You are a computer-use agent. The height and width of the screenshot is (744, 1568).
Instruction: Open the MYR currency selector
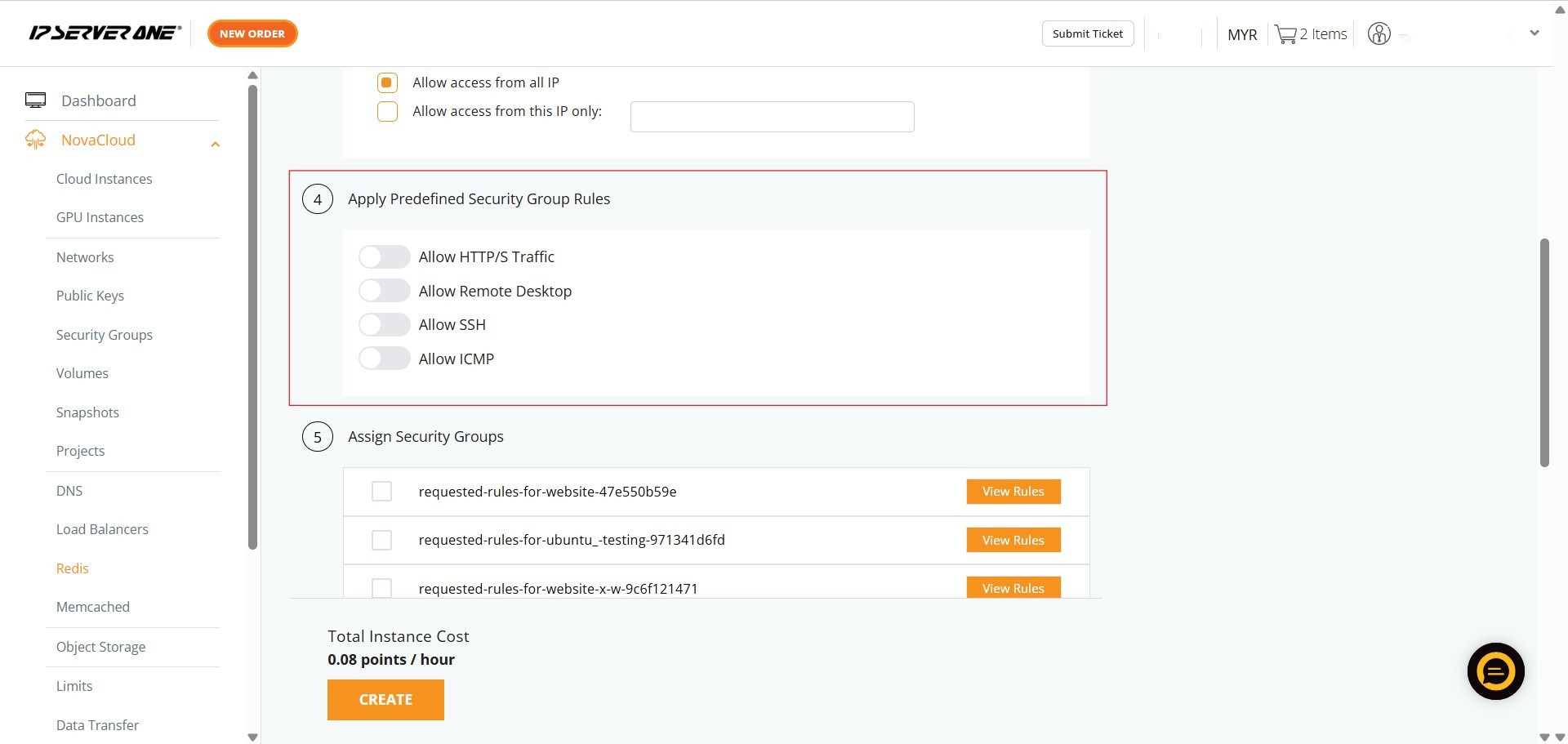(1241, 34)
